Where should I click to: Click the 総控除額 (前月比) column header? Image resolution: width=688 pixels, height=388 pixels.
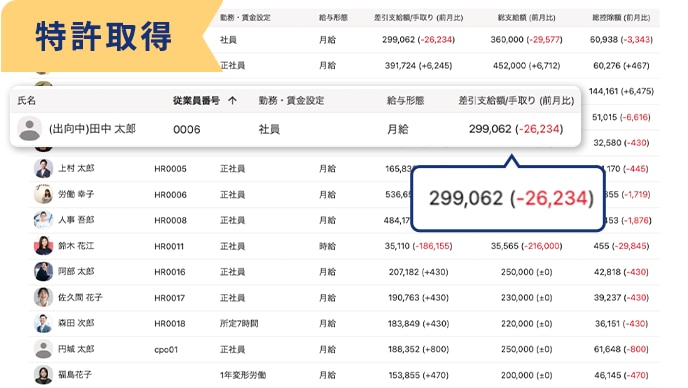[x=621, y=18]
